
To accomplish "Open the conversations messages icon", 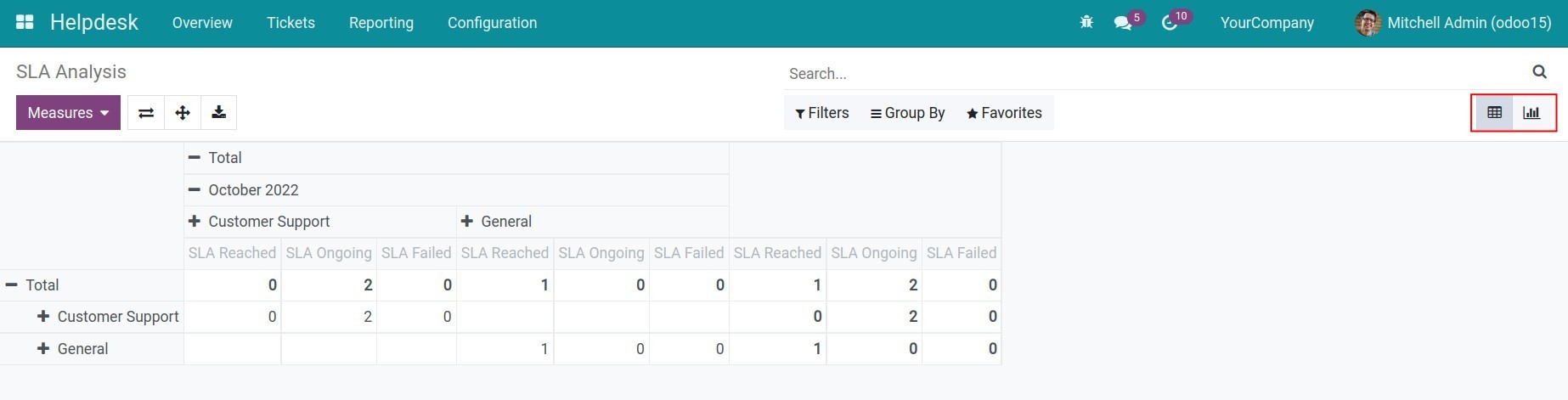I will pos(1123,23).
